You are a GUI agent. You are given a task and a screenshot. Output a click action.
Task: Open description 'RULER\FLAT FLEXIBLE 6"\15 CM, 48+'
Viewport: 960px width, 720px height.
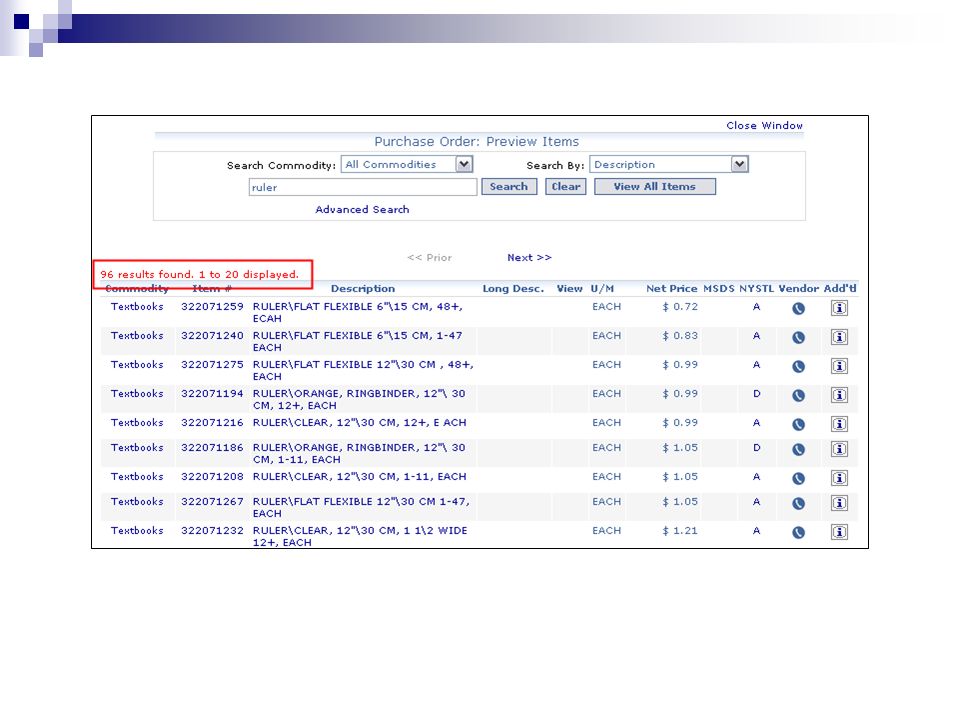[358, 312]
